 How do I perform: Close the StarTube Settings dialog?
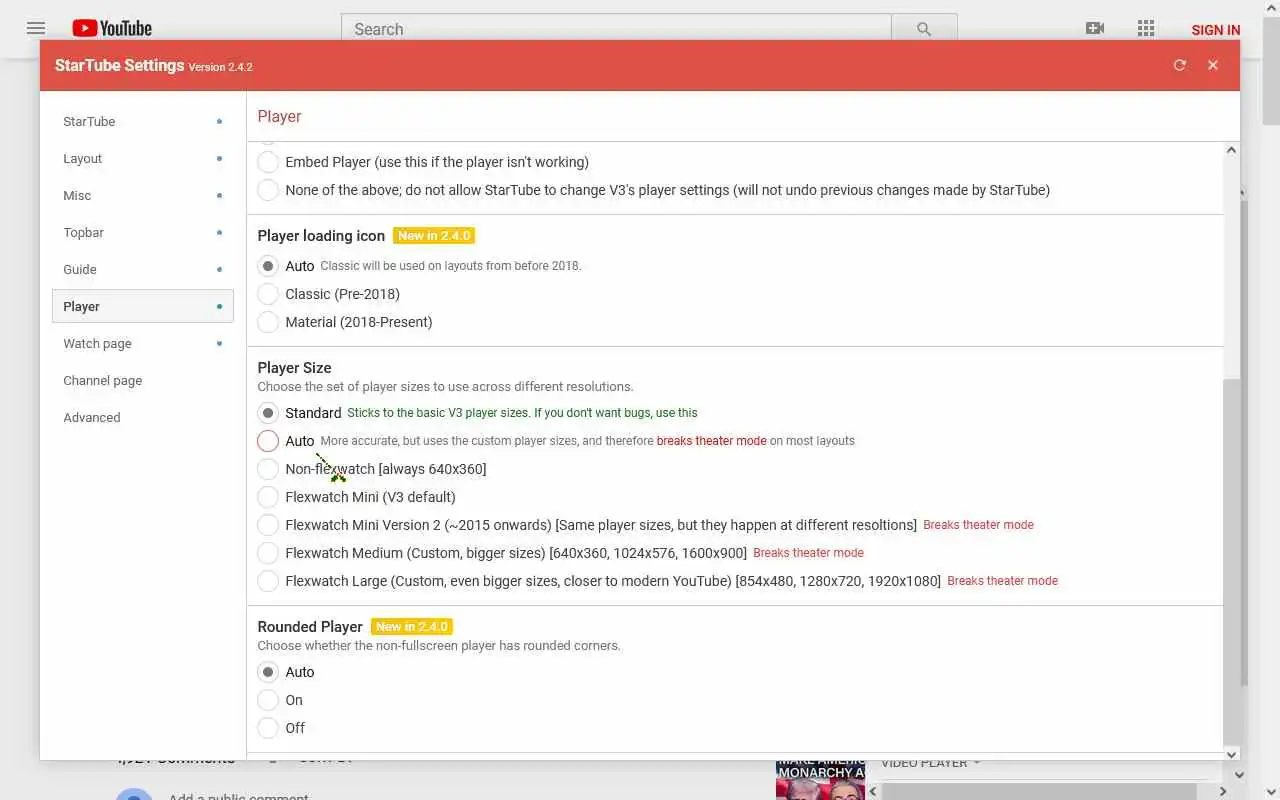pos(1213,65)
